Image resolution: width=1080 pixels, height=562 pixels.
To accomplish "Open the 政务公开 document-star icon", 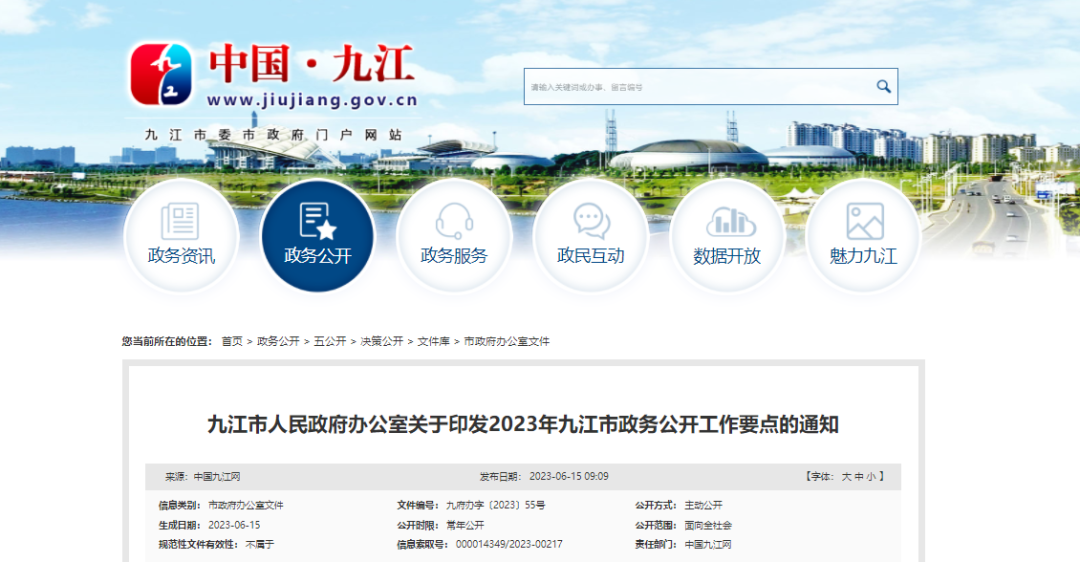I will 318,221.
